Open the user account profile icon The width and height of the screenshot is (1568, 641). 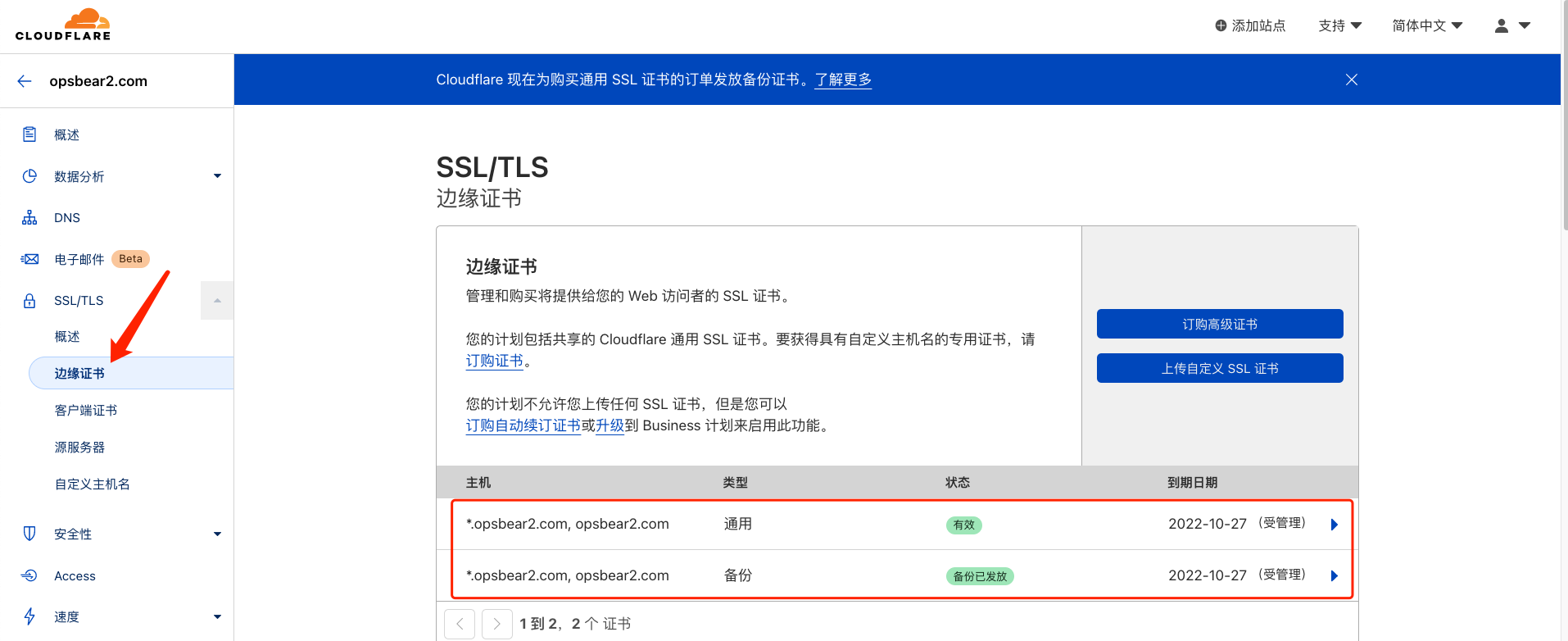coord(1501,25)
